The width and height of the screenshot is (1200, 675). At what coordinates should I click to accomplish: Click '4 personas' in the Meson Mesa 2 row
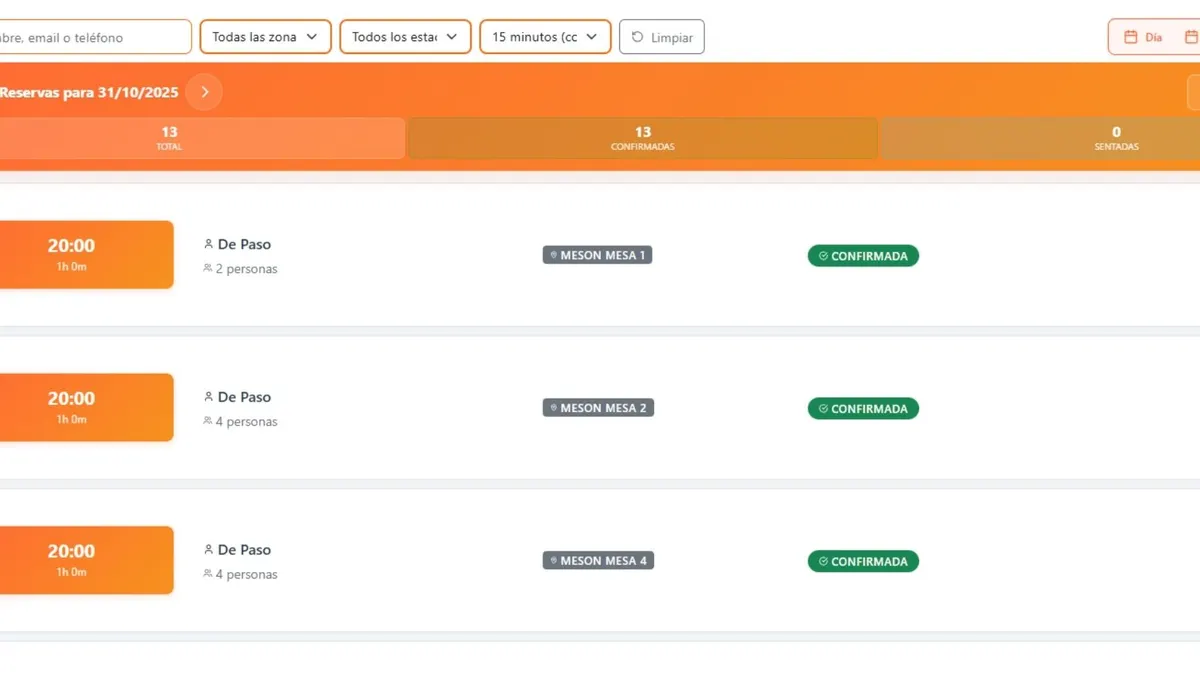(247, 422)
